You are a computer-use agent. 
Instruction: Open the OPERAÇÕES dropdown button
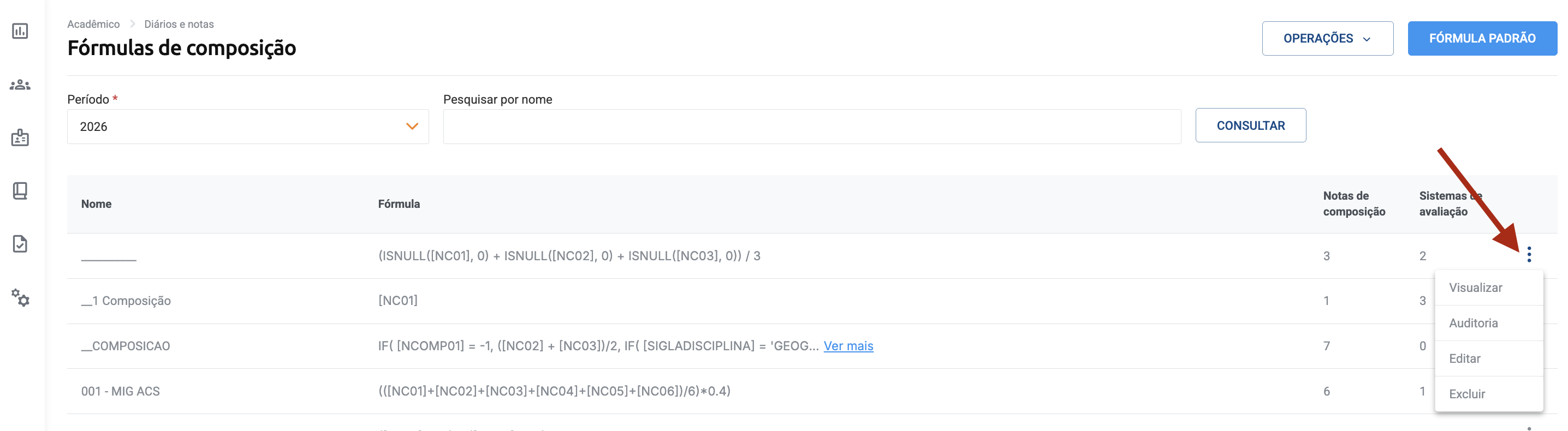[x=1327, y=38]
